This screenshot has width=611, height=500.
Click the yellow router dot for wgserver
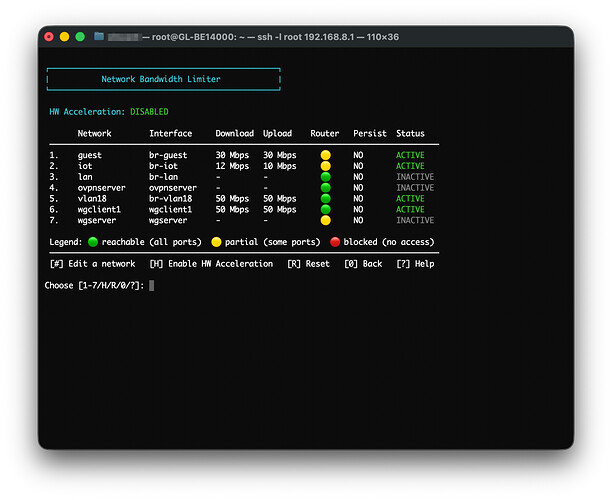click(x=325, y=221)
